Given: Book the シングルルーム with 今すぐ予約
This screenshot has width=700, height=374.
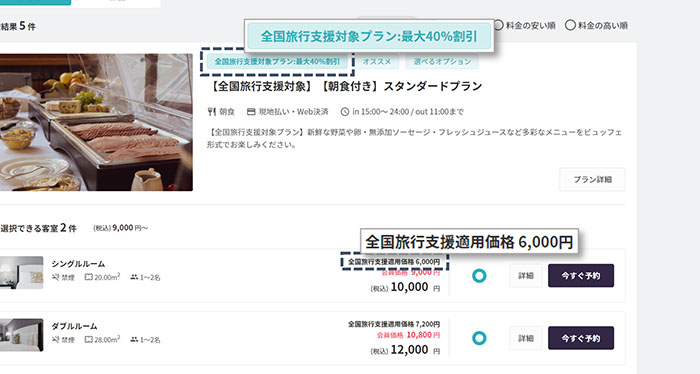Looking at the screenshot, I should (581, 276).
